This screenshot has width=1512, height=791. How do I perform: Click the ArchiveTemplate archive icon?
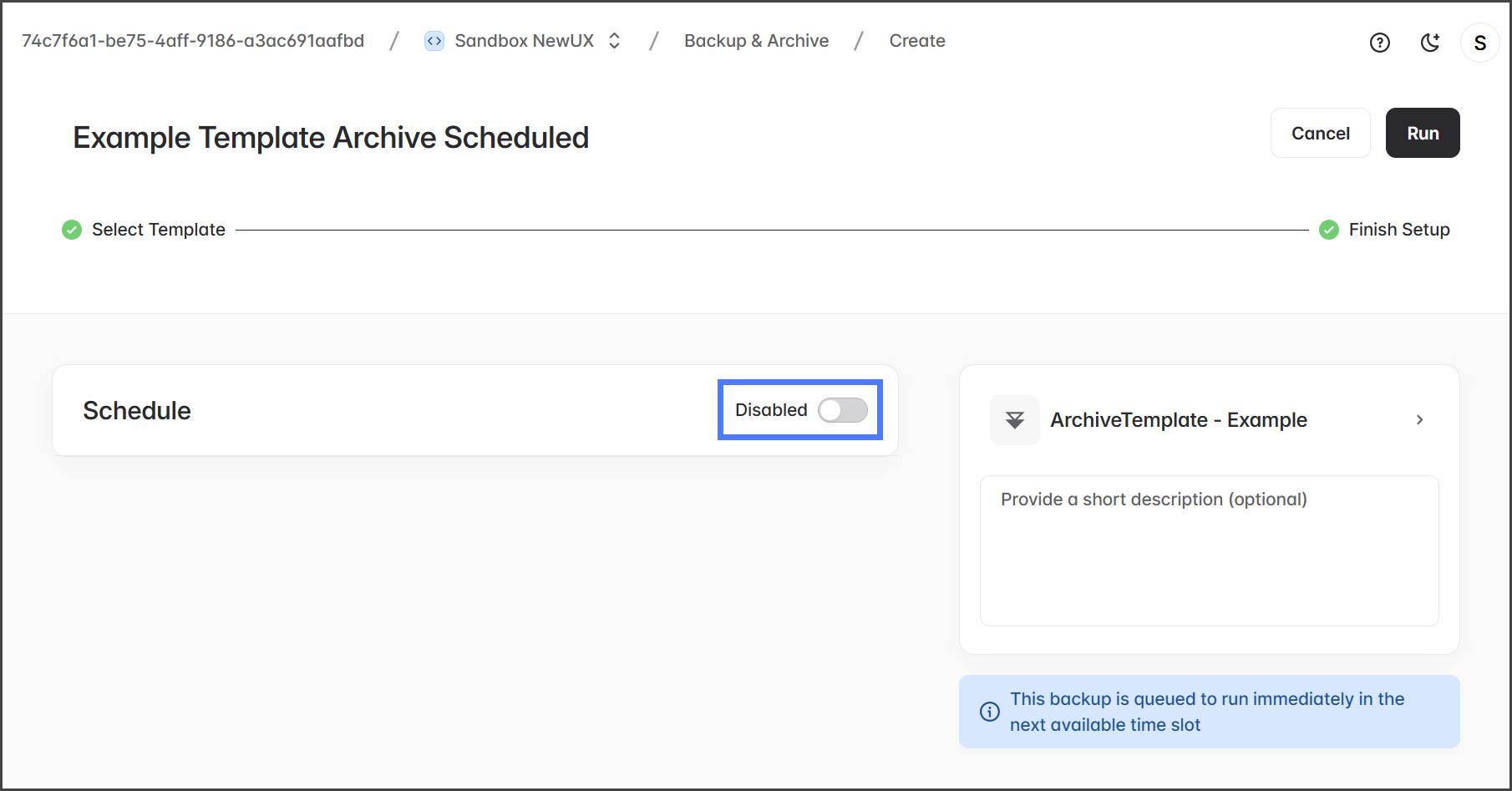click(x=1014, y=420)
